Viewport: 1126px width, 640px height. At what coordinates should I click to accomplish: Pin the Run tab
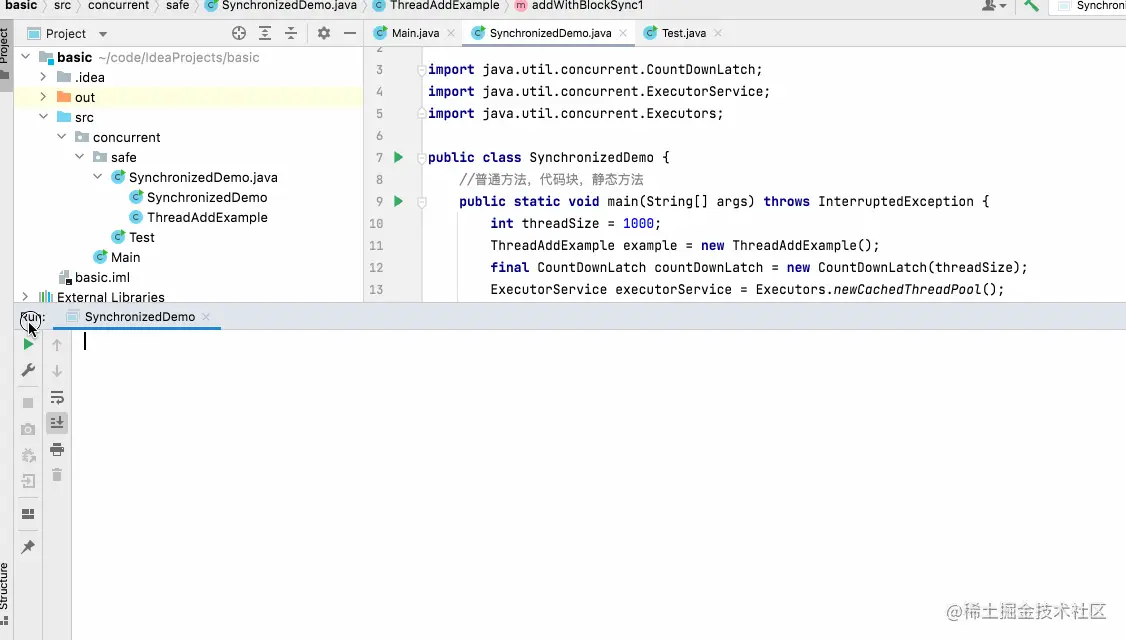[x=28, y=547]
